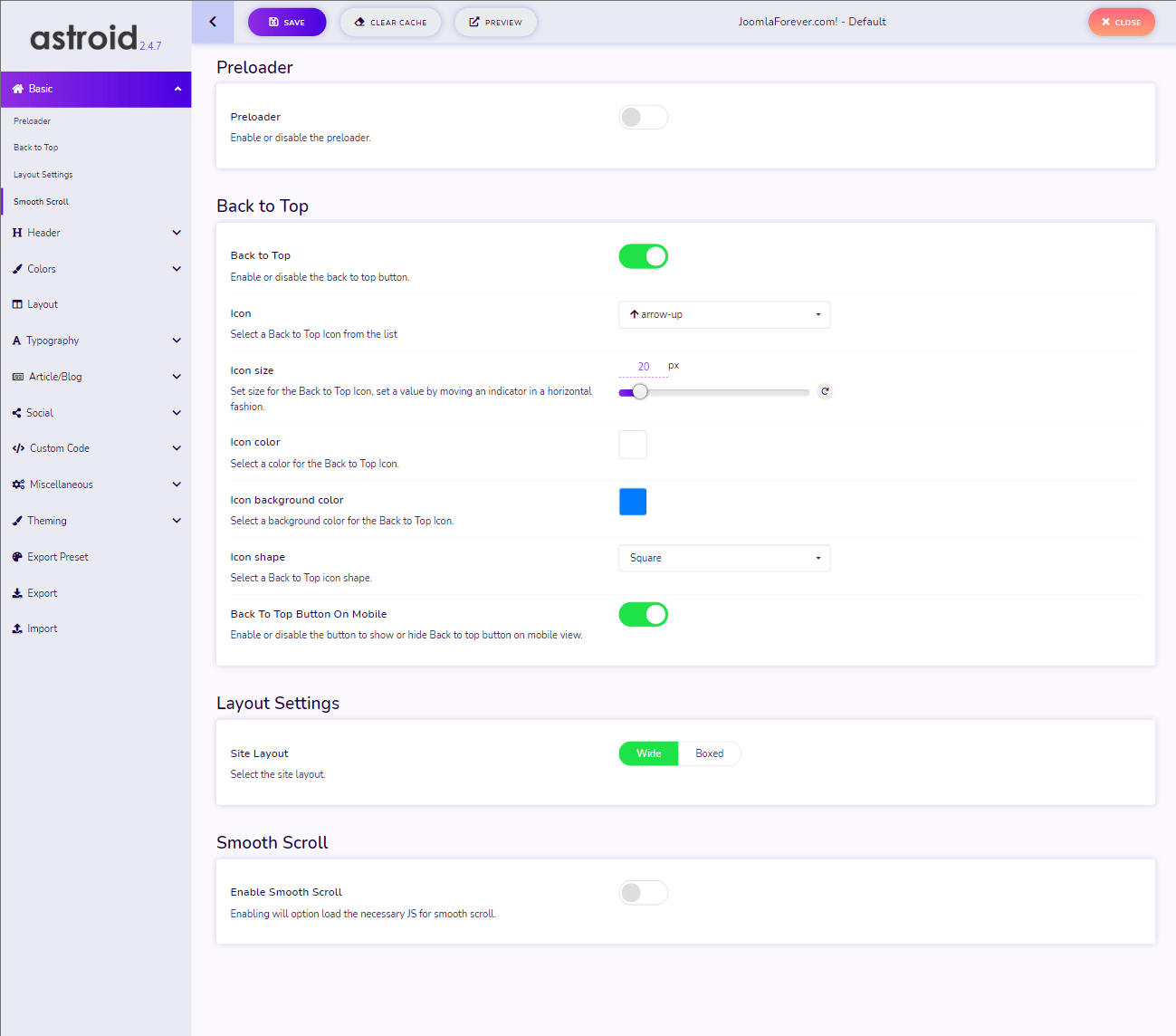Click the reset icon beside icon size slider
This screenshot has width=1176, height=1036.
(x=825, y=392)
